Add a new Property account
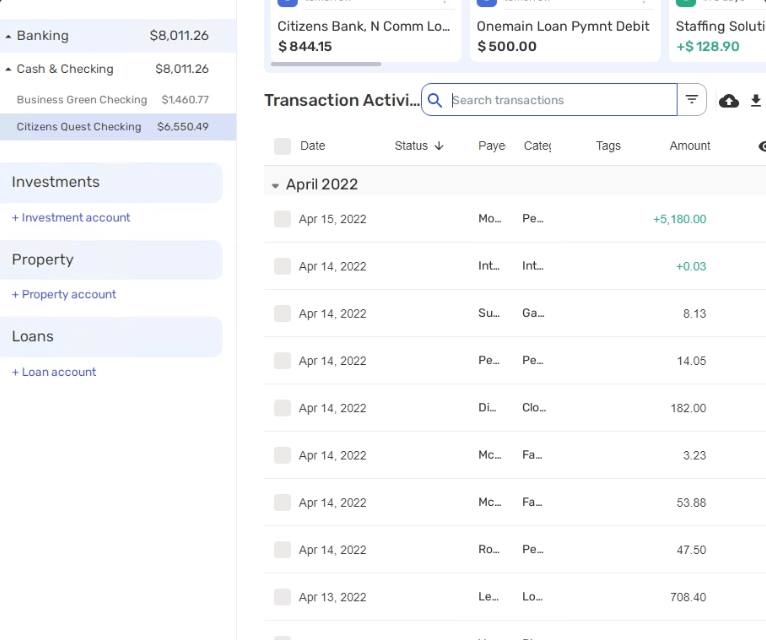The height and width of the screenshot is (640, 766). pyautogui.click(x=64, y=295)
